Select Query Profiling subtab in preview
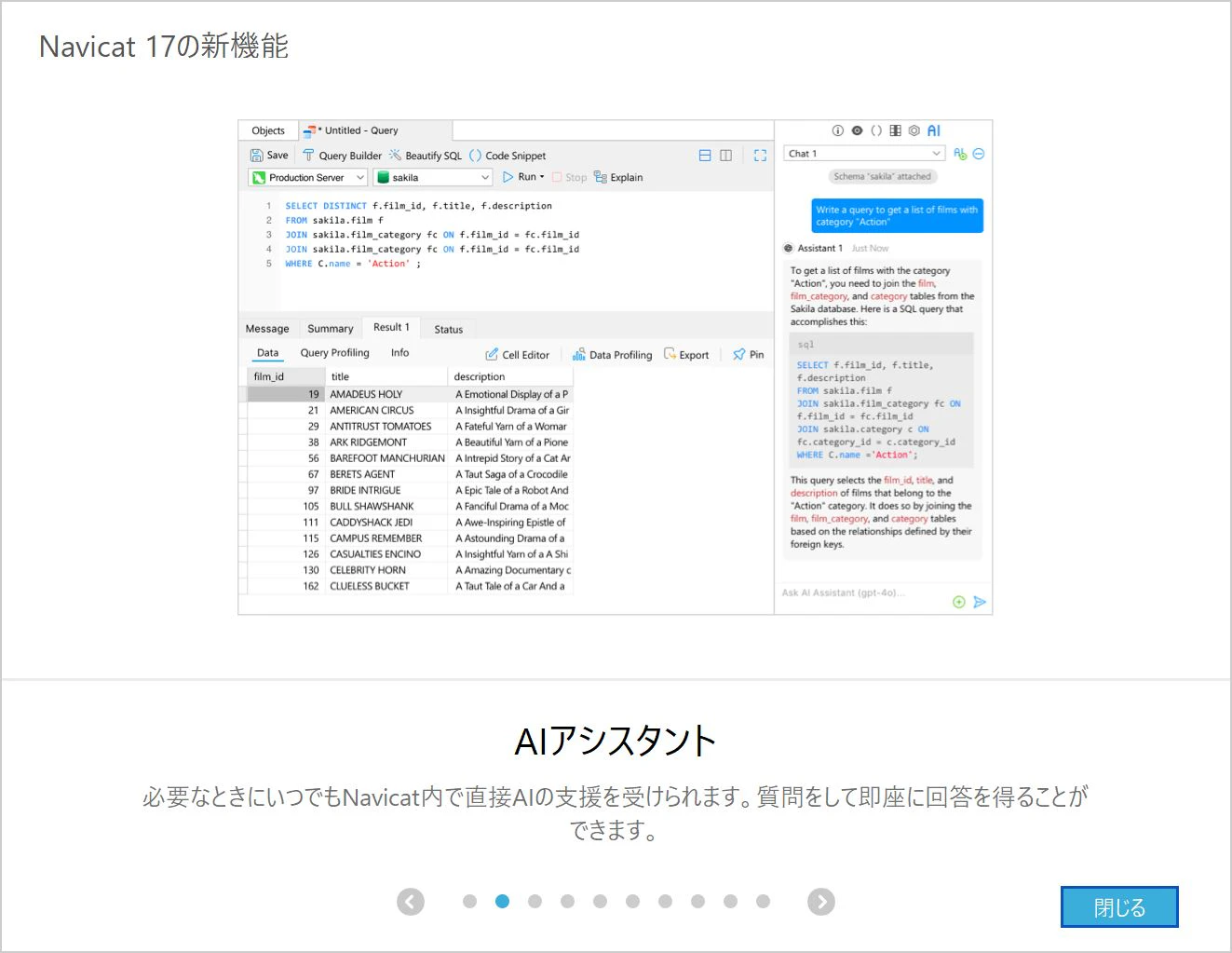The height and width of the screenshot is (953, 1232). [x=335, y=353]
